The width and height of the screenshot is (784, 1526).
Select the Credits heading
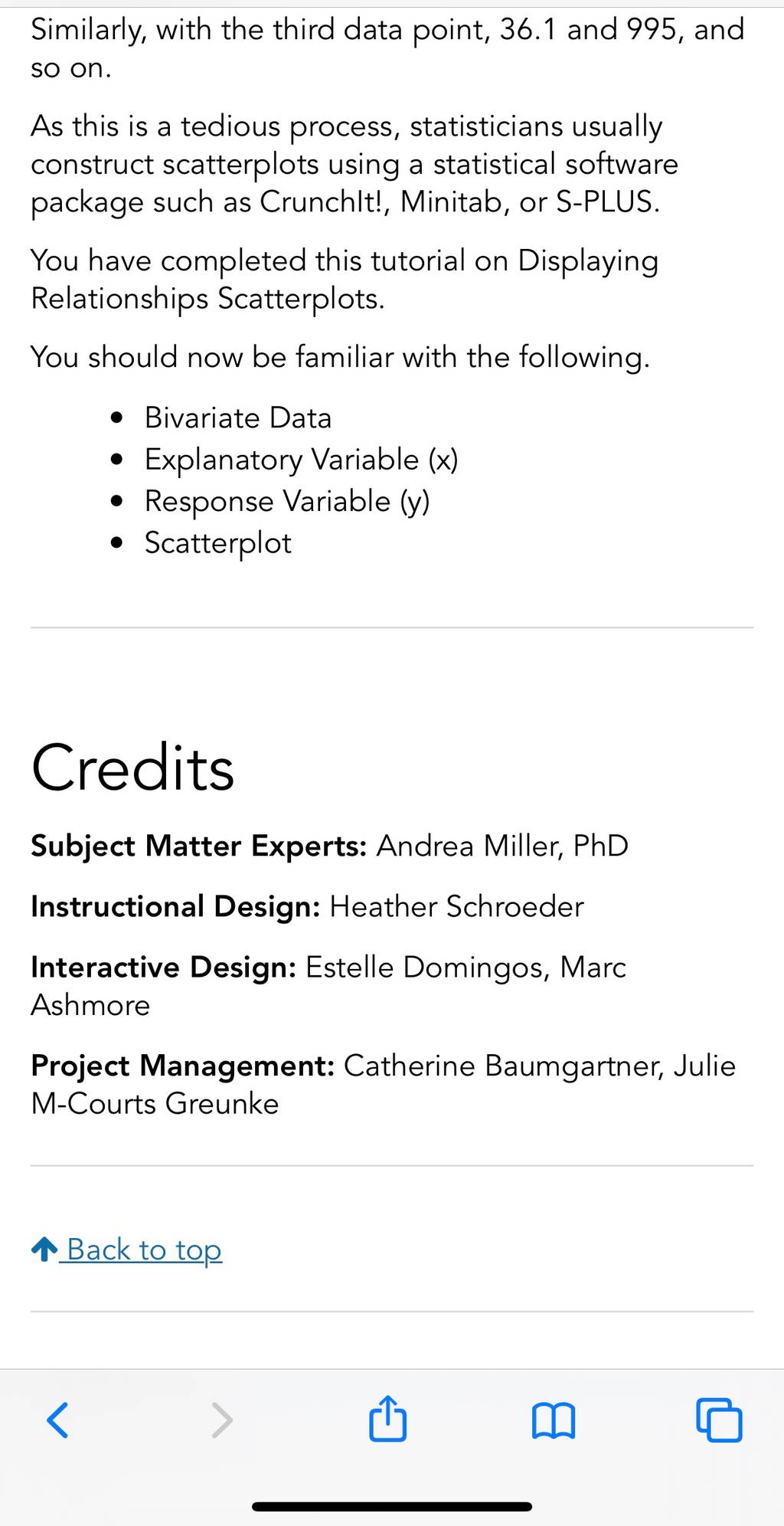(x=132, y=768)
